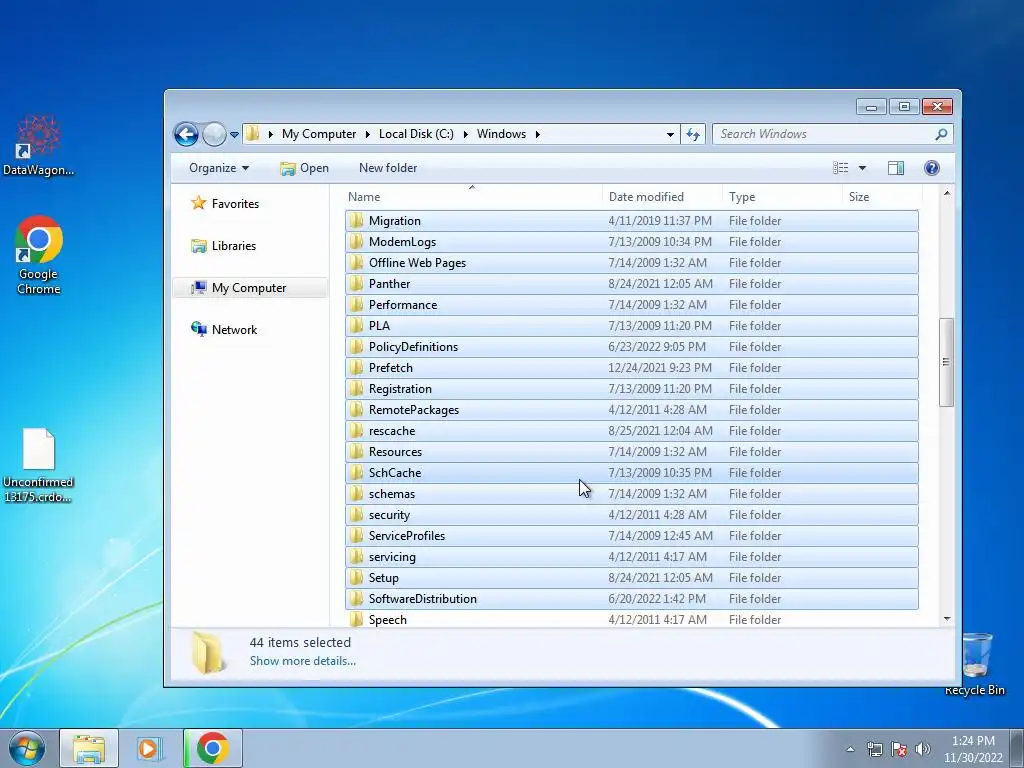Viewport: 1024px width, 768px height.
Task: Select the Prefetch folder icon
Action: coord(356,368)
